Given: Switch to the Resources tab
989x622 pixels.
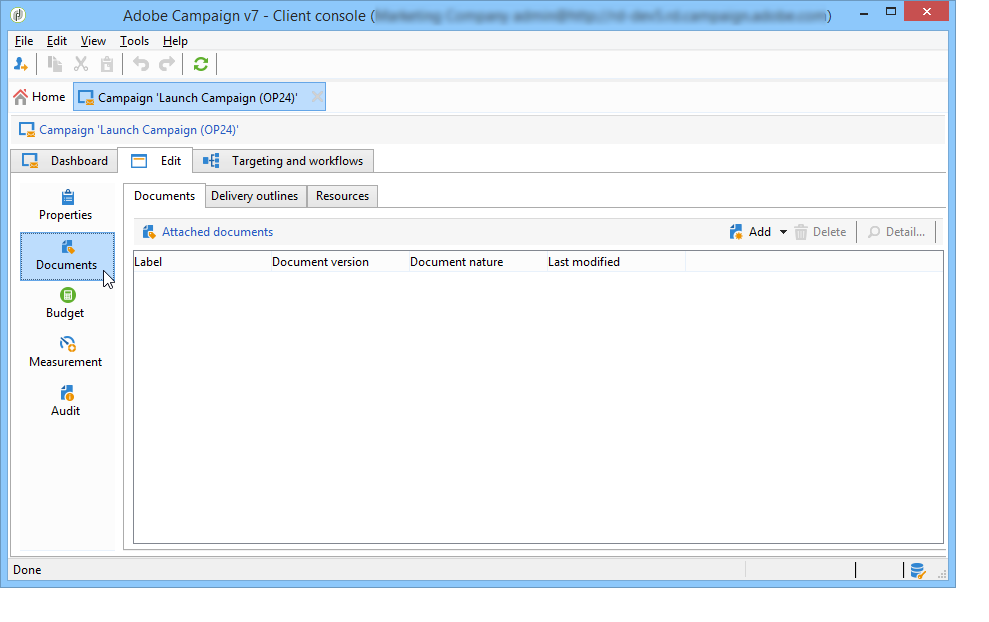Looking at the screenshot, I should click(x=342, y=196).
